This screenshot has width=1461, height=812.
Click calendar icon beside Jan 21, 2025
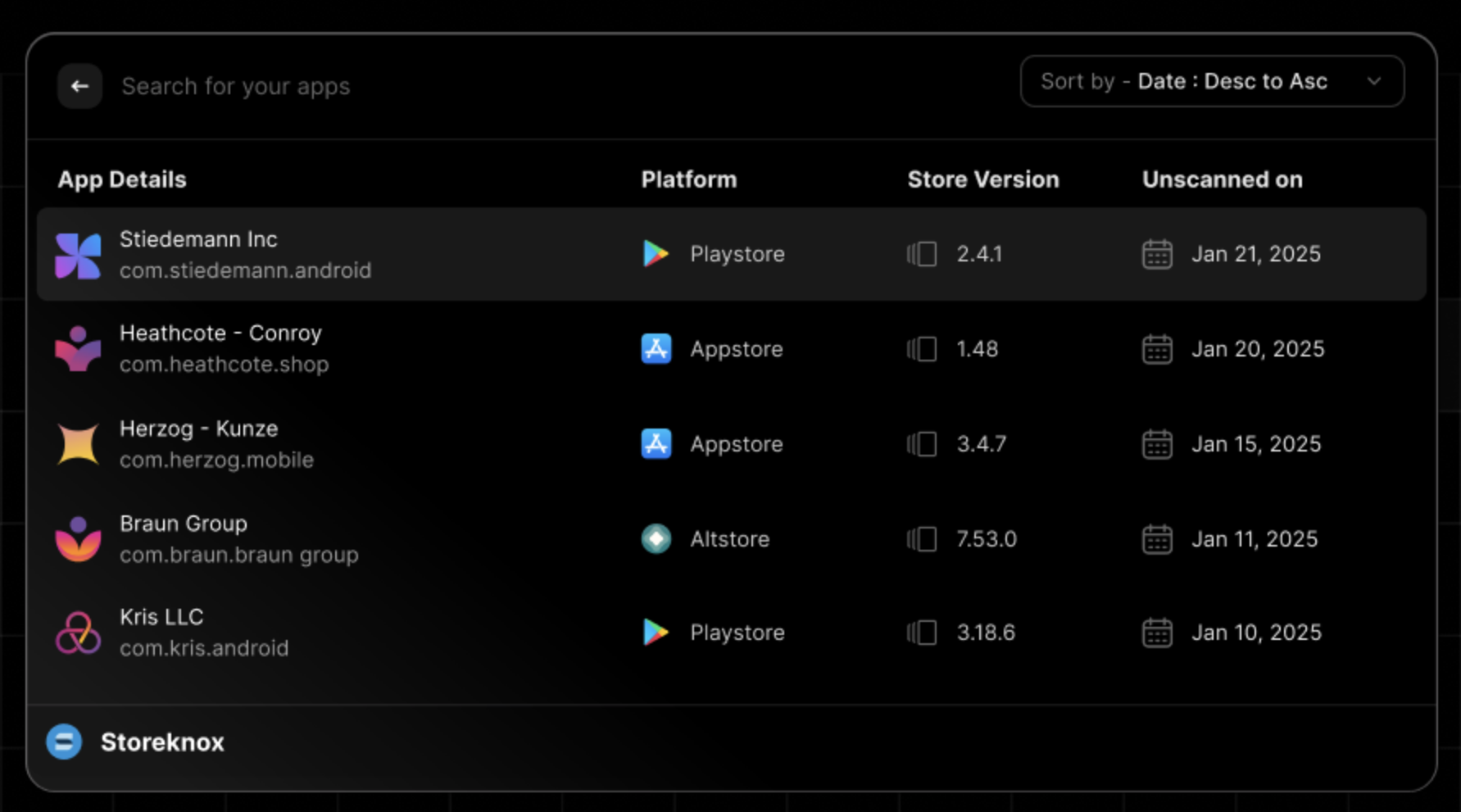[1157, 254]
